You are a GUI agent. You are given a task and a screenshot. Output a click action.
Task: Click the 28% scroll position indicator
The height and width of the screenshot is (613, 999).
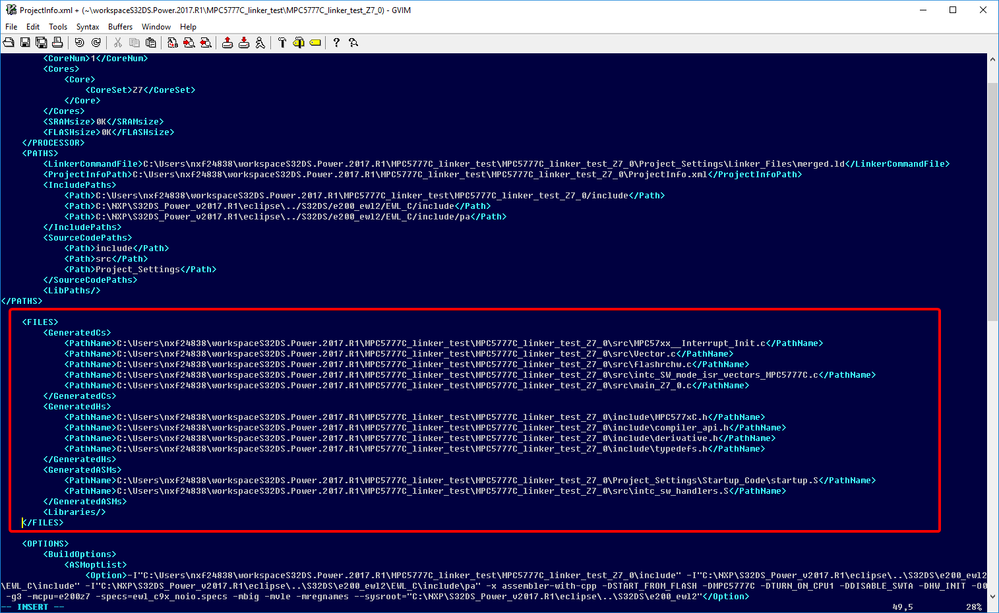(x=973, y=607)
